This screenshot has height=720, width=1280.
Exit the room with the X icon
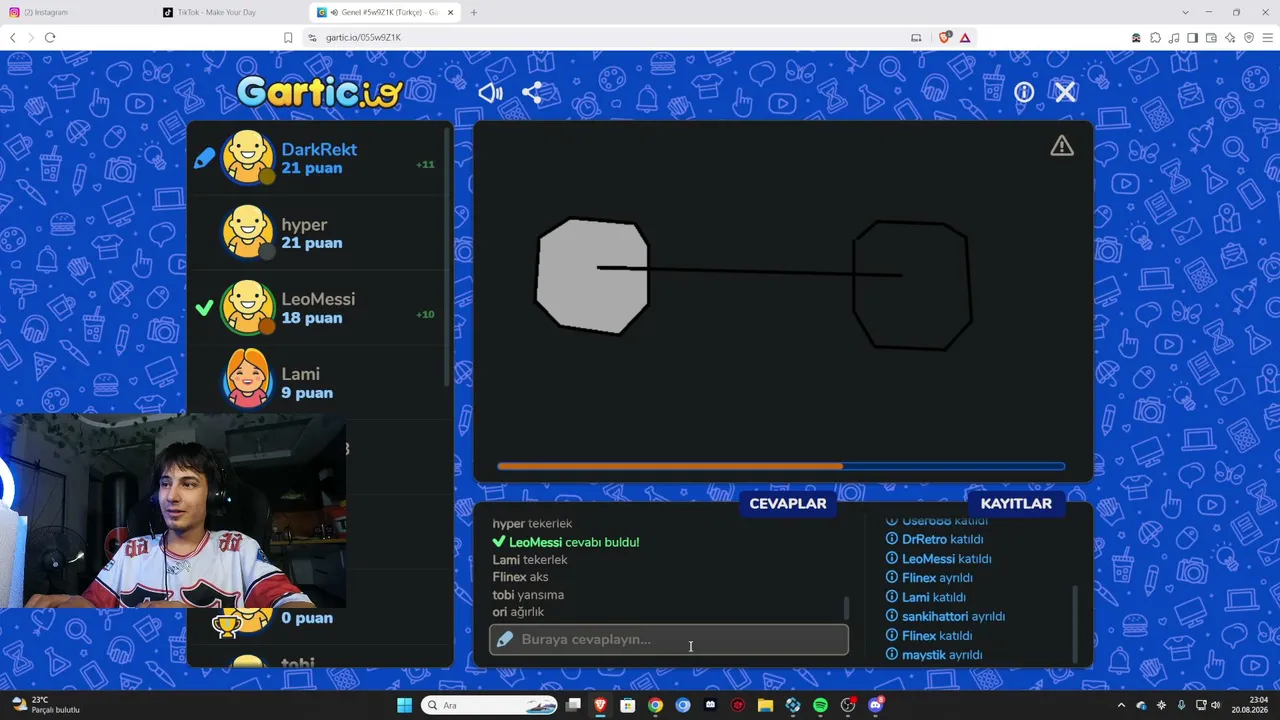(x=1065, y=93)
